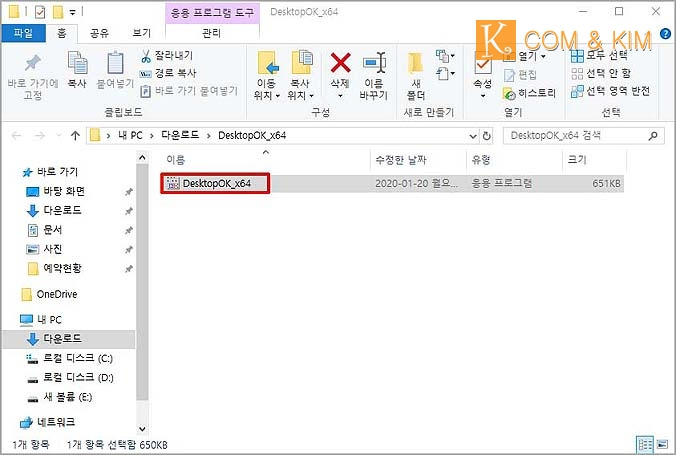
Task: Switch to Large icons view in status bar
Action: click(662, 444)
